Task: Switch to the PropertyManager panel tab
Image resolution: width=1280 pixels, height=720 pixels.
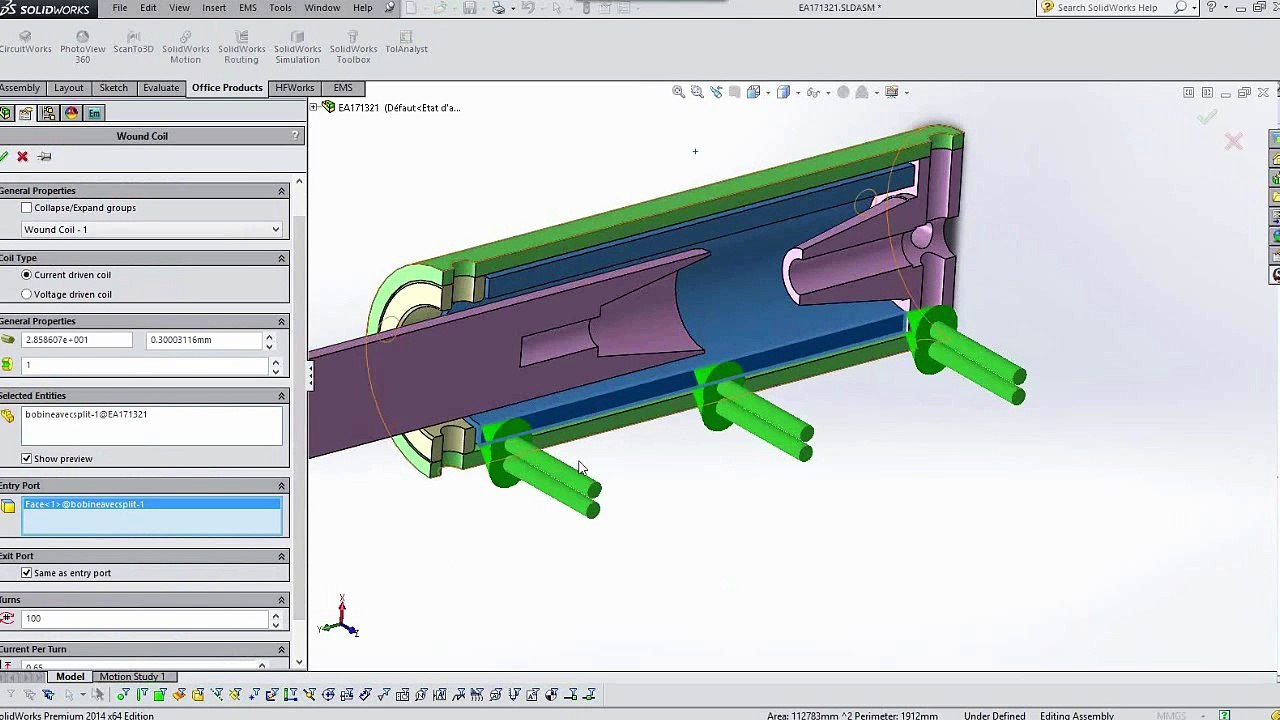Action: click(x=25, y=113)
